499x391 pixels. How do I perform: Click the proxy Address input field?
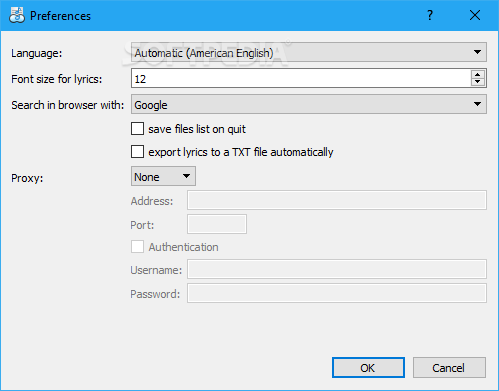pyautogui.click(x=337, y=200)
